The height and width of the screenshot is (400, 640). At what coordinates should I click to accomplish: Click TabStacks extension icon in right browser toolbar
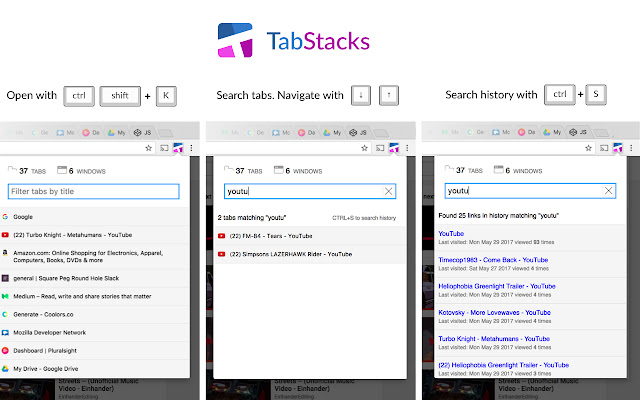coord(618,148)
